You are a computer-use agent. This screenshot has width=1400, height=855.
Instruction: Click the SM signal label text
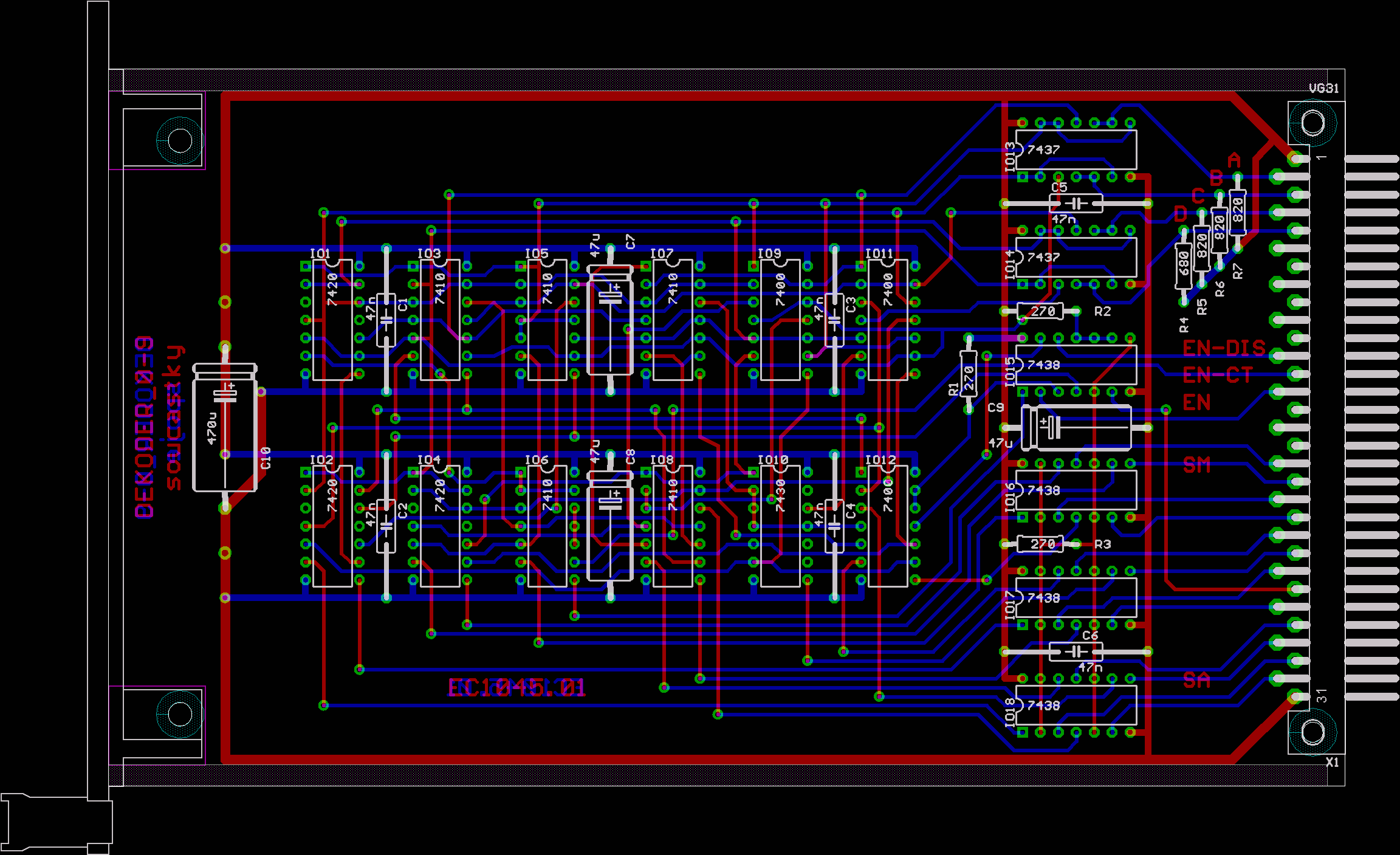coord(1196,465)
